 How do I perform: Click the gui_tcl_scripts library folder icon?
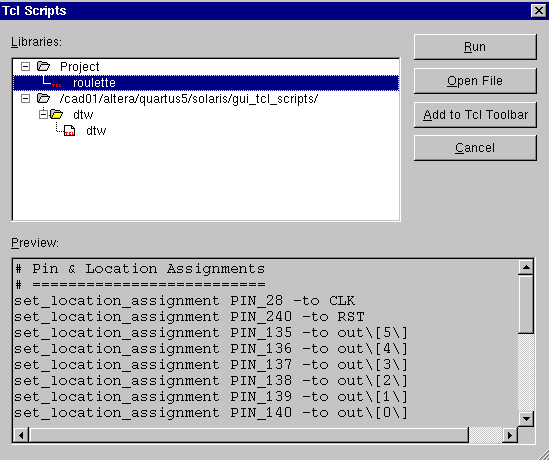(43, 98)
